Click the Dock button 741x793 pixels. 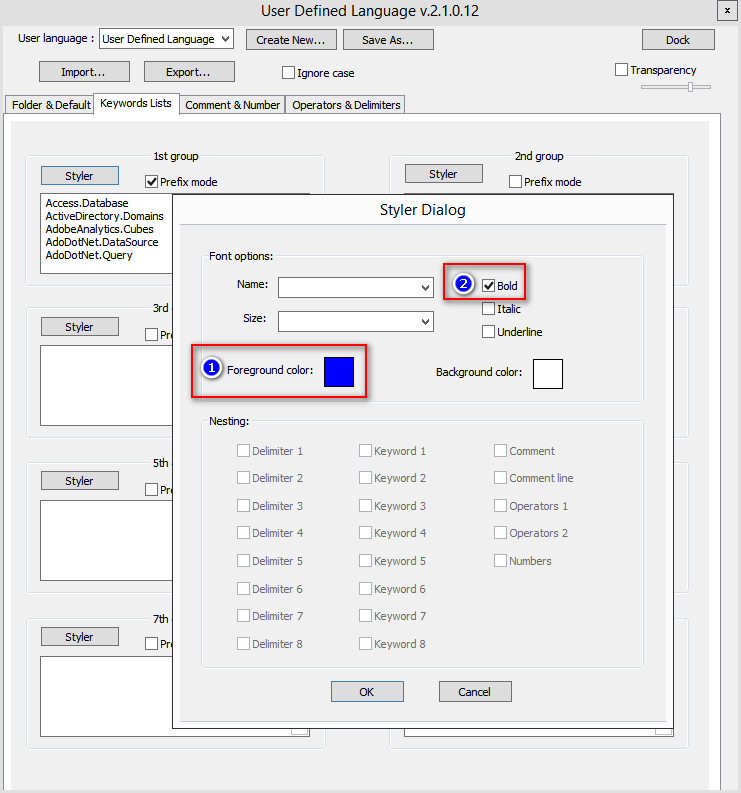(678, 40)
